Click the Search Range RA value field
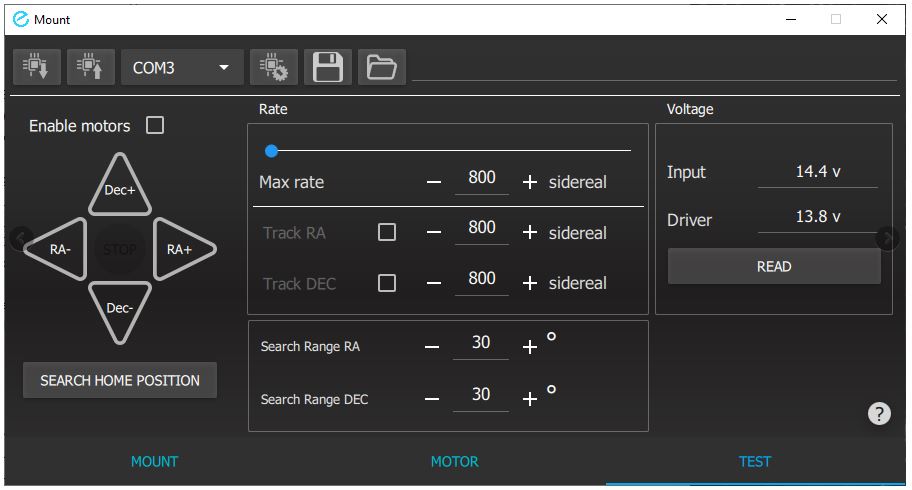The height and width of the screenshot is (490, 912). (480, 343)
